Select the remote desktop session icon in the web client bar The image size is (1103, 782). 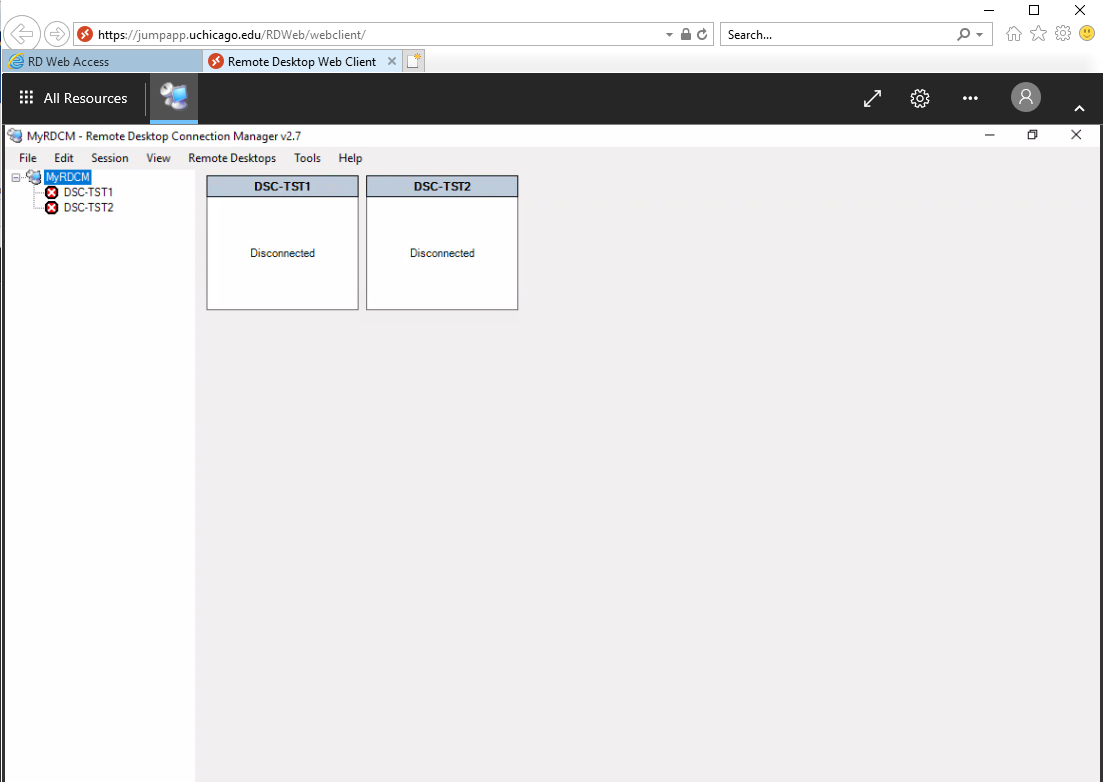[x=172, y=97]
